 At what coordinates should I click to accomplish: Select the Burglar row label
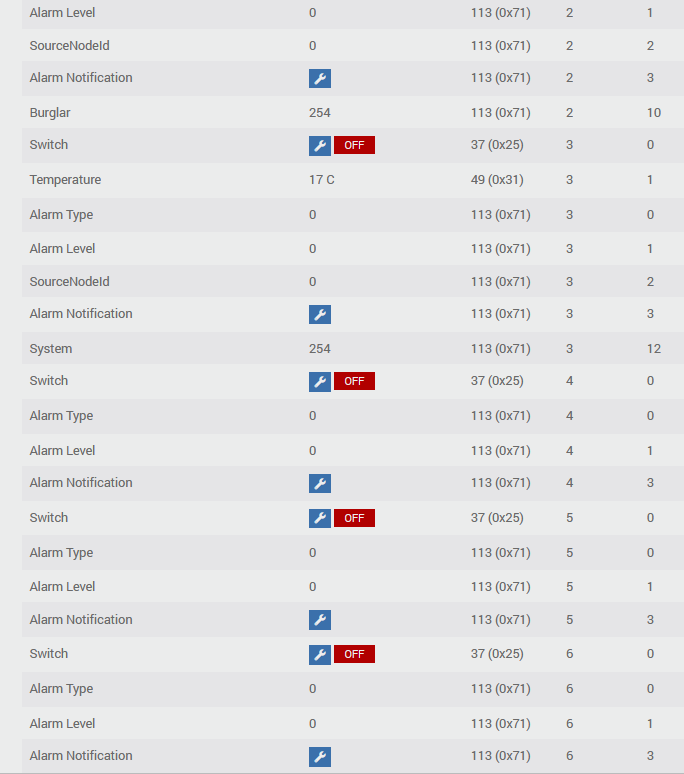[50, 113]
